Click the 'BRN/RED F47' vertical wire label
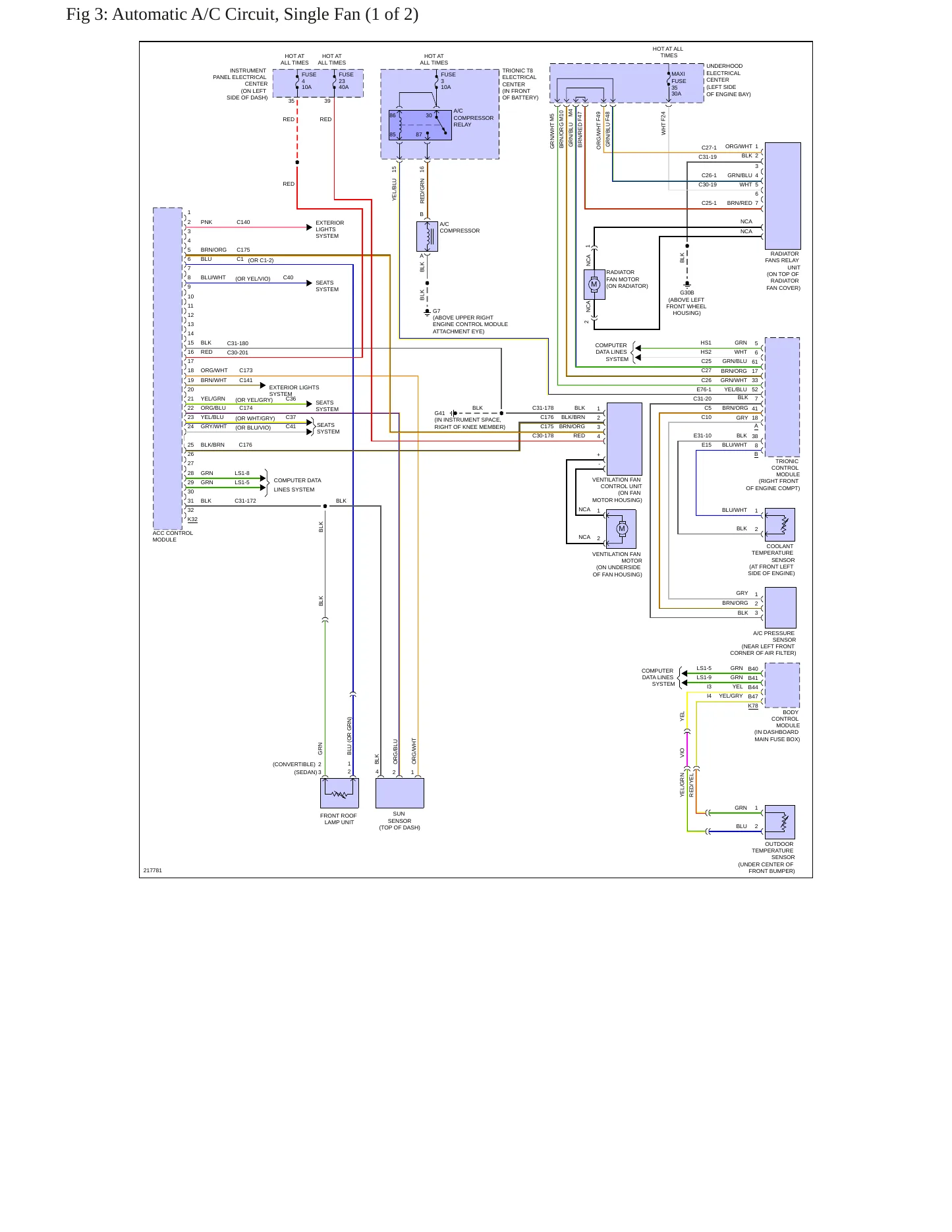The width and height of the screenshot is (952, 1232). click(580, 129)
